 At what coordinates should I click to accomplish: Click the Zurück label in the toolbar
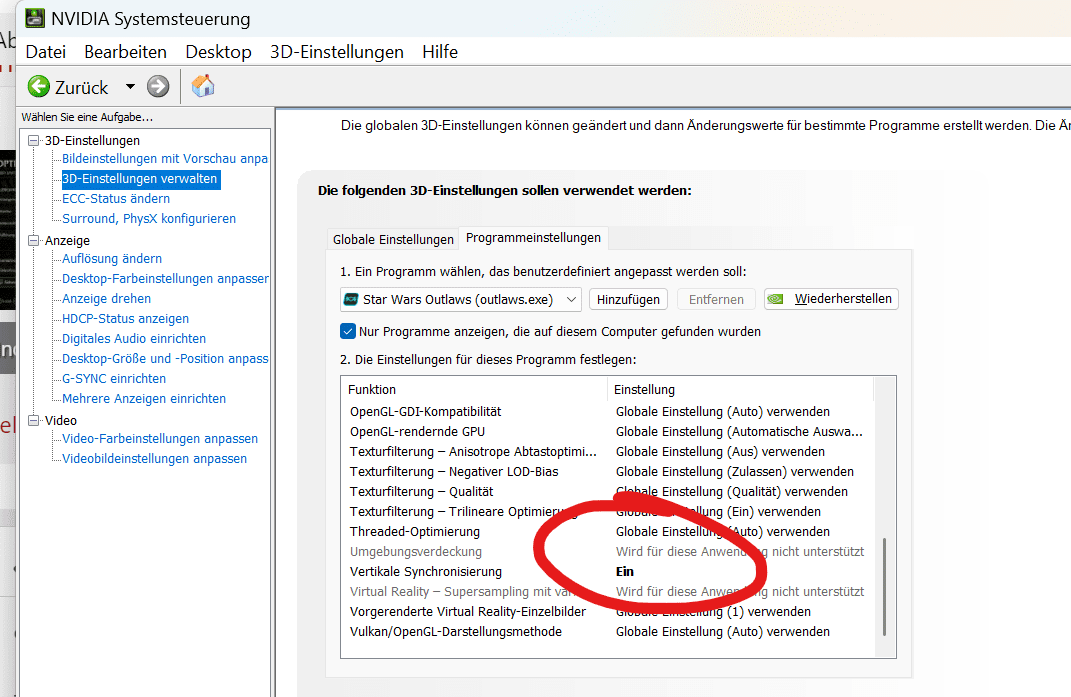tap(81, 87)
